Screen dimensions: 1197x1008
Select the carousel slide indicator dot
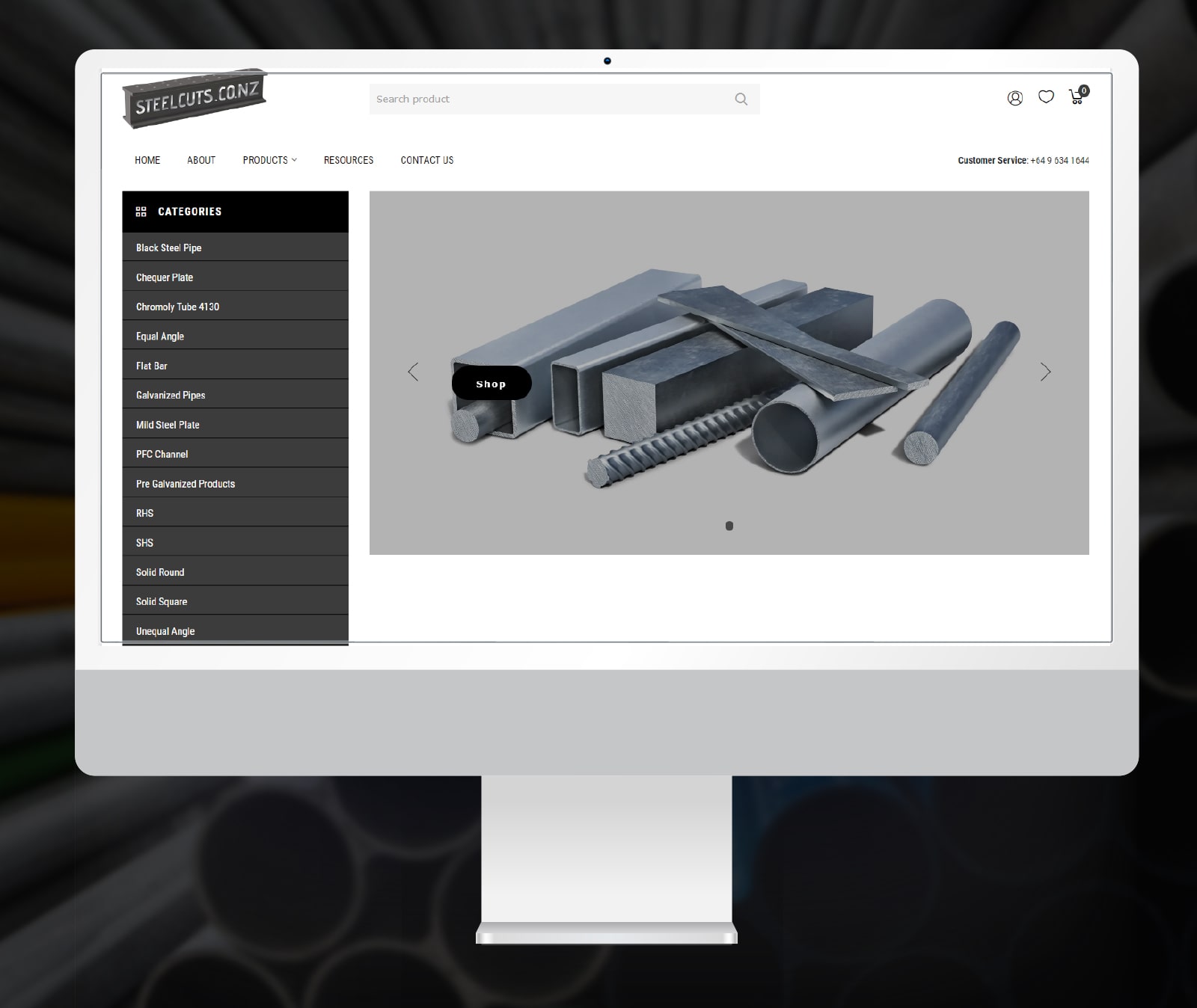pos(729,526)
